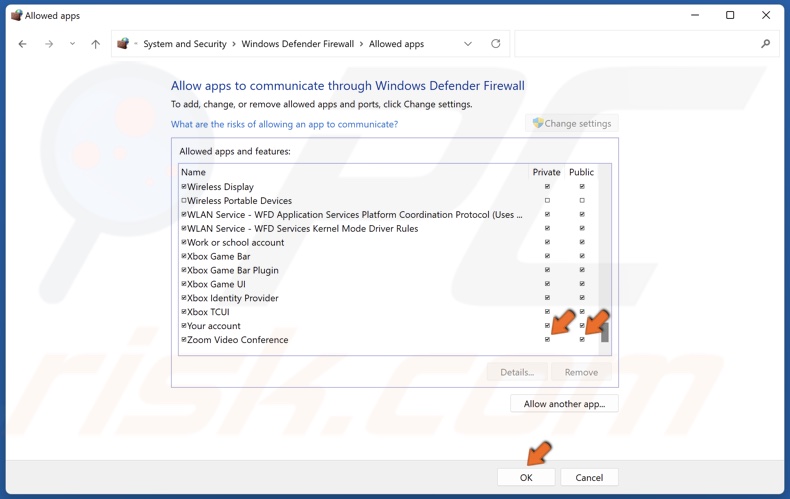Open Windows Defender Firewall breadcrumb
Viewport: 790px width, 499px height.
tap(298, 44)
